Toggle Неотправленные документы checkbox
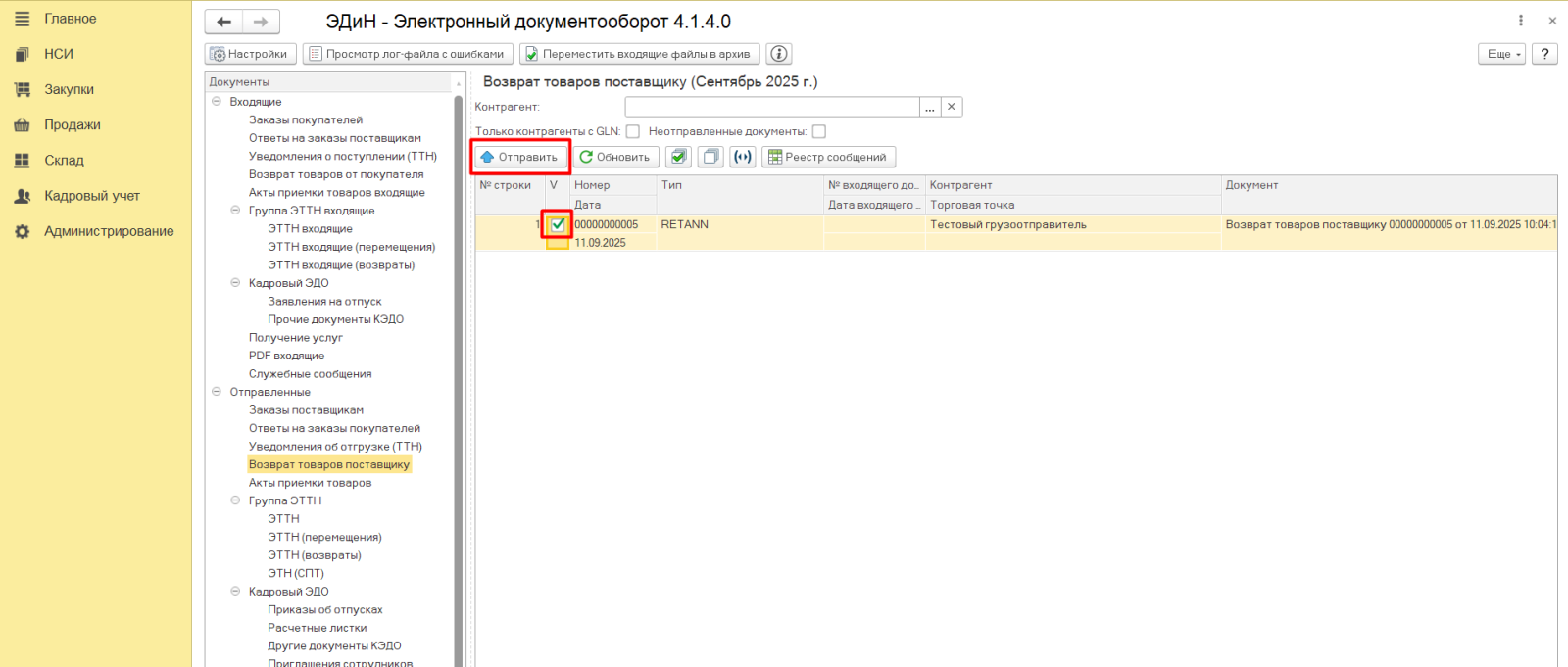 819,131
